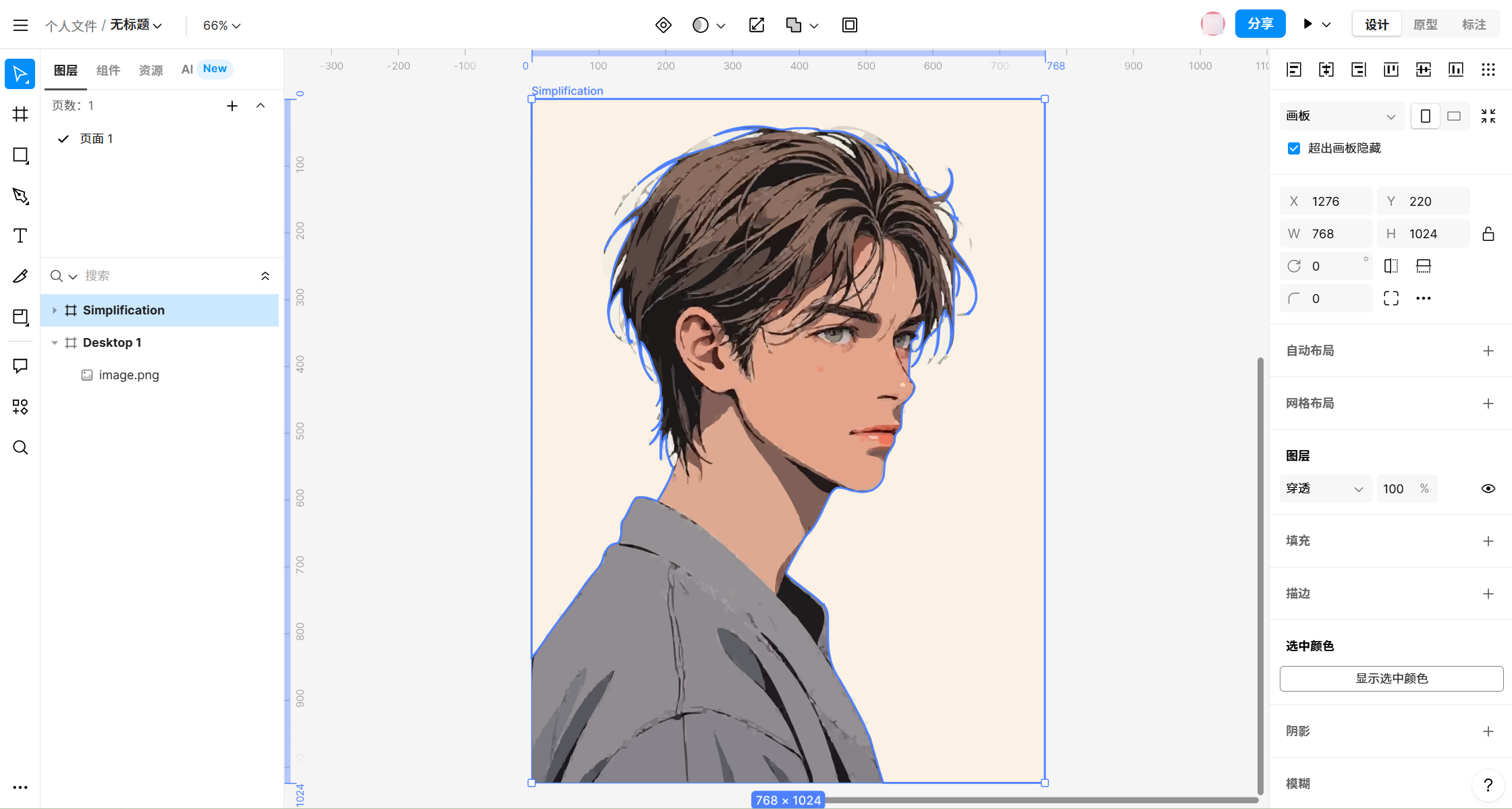The width and height of the screenshot is (1512, 809).
Task: Switch to the 资源 assets tab
Action: click(x=151, y=70)
